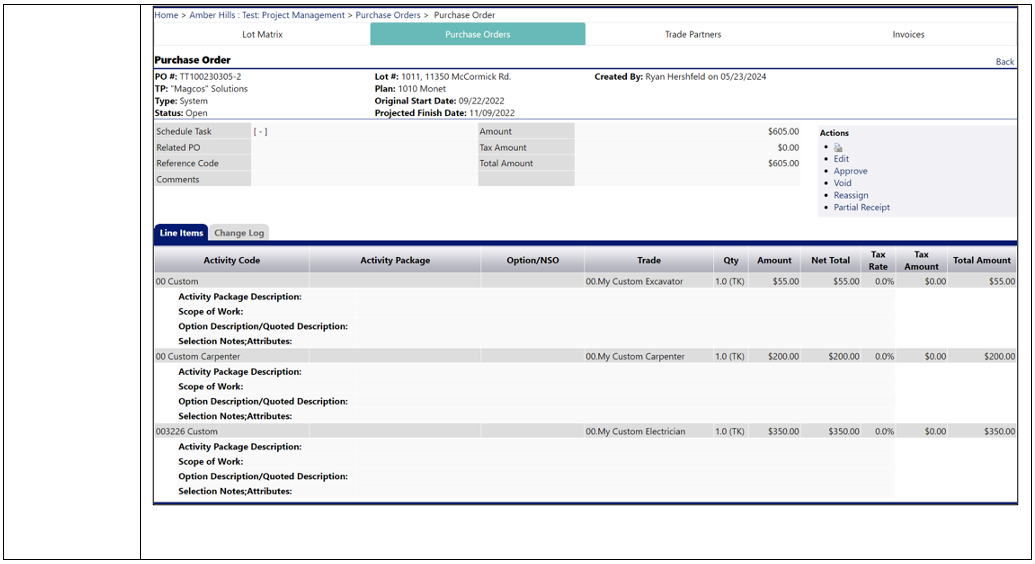
Task: Click the Activity Code column header
Action: (232, 260)
